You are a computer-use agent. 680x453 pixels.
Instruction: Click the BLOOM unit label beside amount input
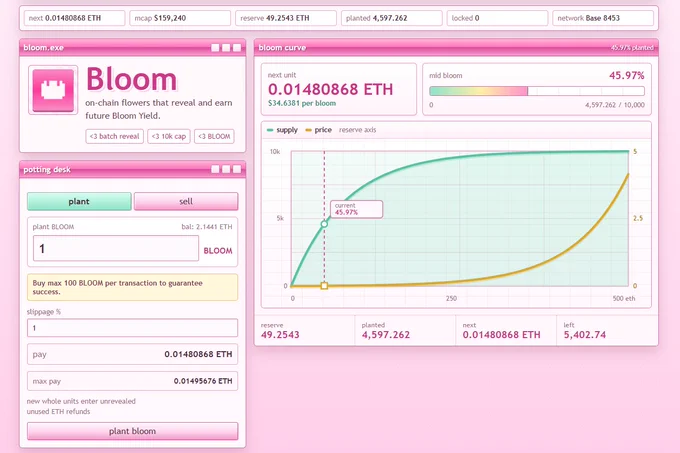[x=218, y=251]
